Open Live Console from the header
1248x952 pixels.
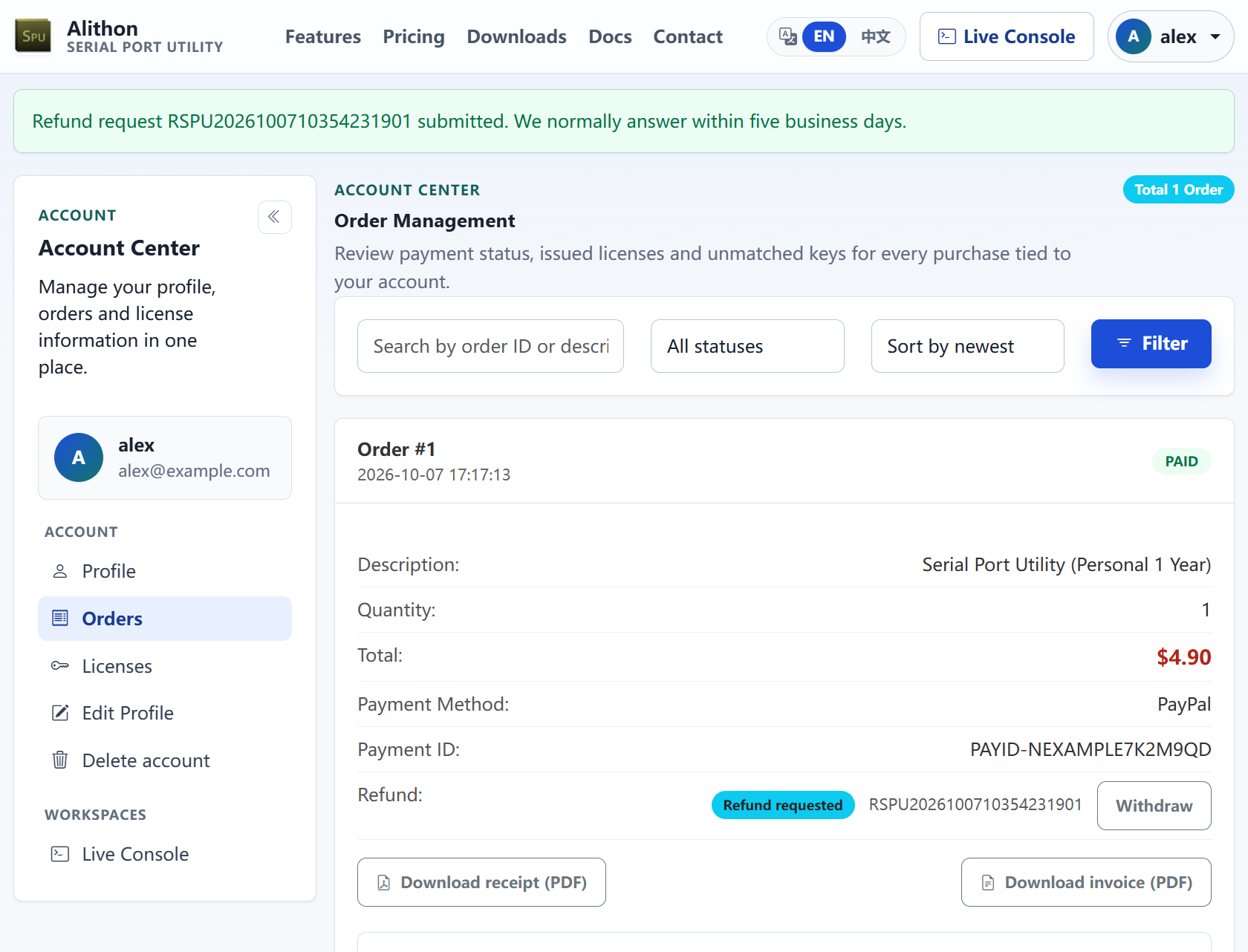pyautogui.click(x=1007, y=36)
